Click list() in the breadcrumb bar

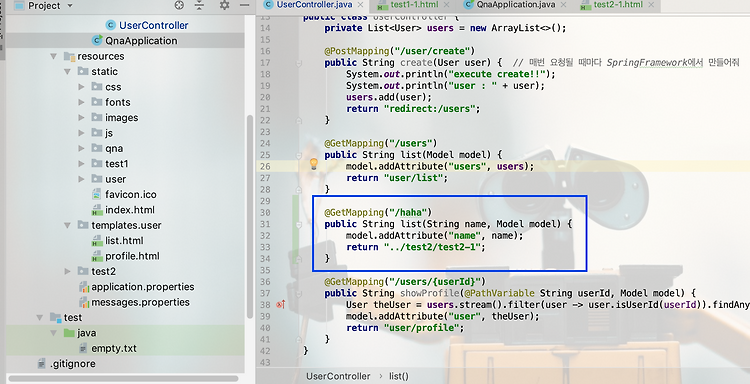pos(398,376)
